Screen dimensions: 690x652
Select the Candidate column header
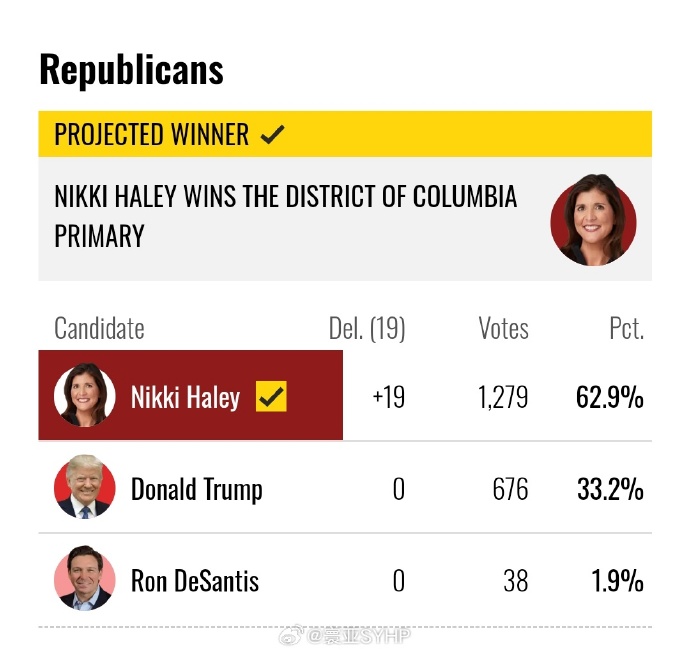tap(99, 329)
